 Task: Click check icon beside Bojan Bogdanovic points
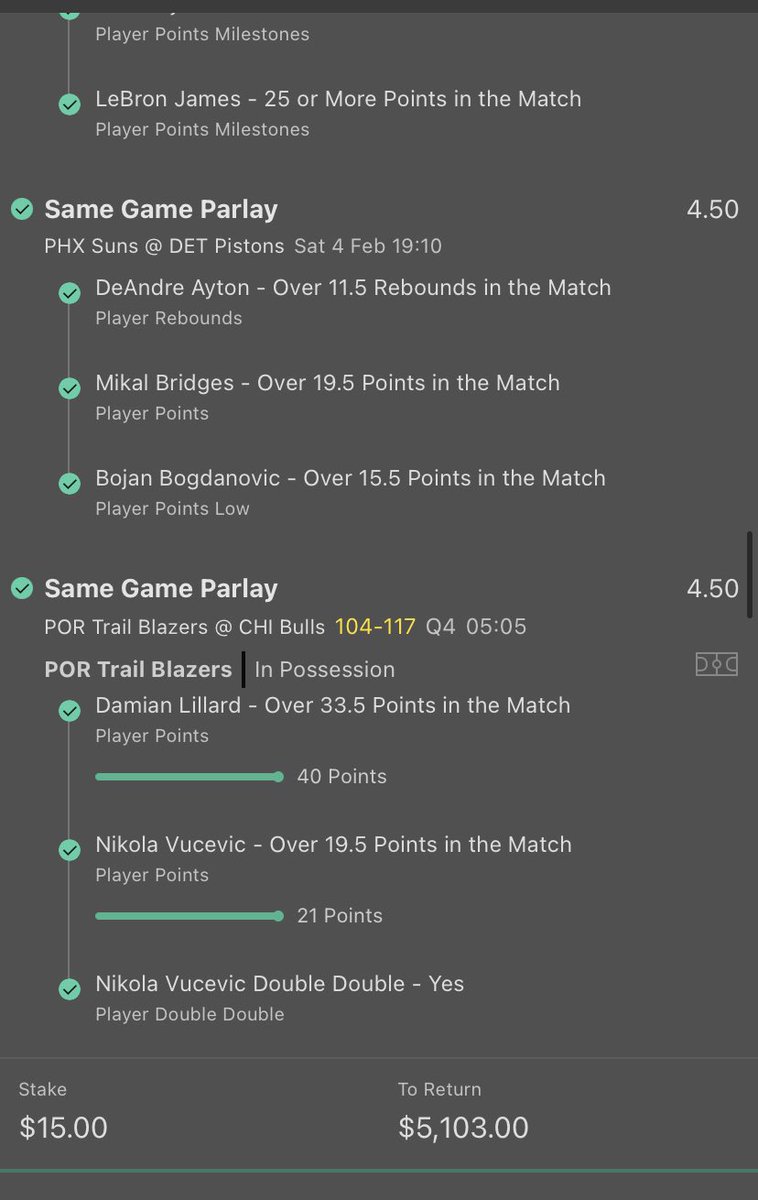point(69,482)
